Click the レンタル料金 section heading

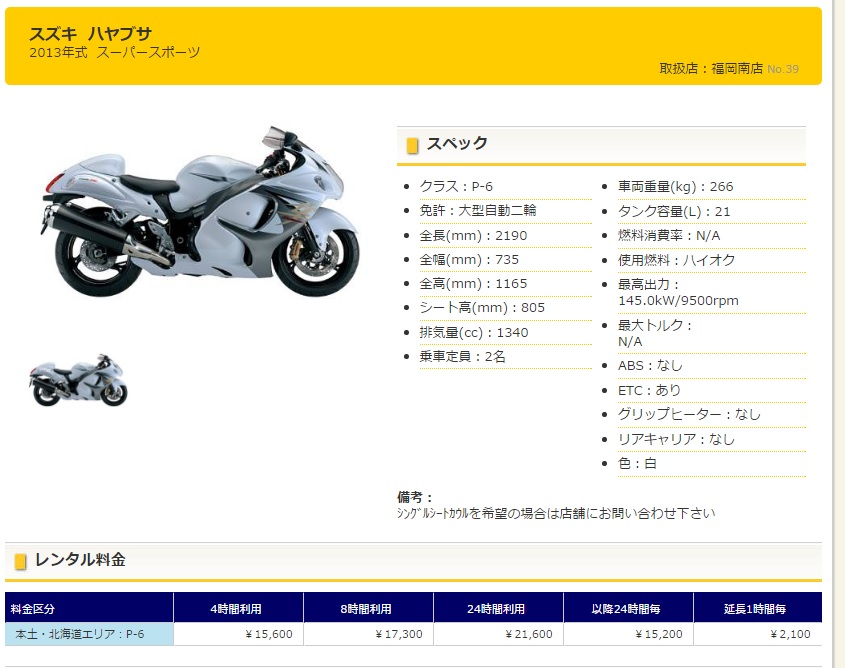pyautogui.click(x=80, y=560)
